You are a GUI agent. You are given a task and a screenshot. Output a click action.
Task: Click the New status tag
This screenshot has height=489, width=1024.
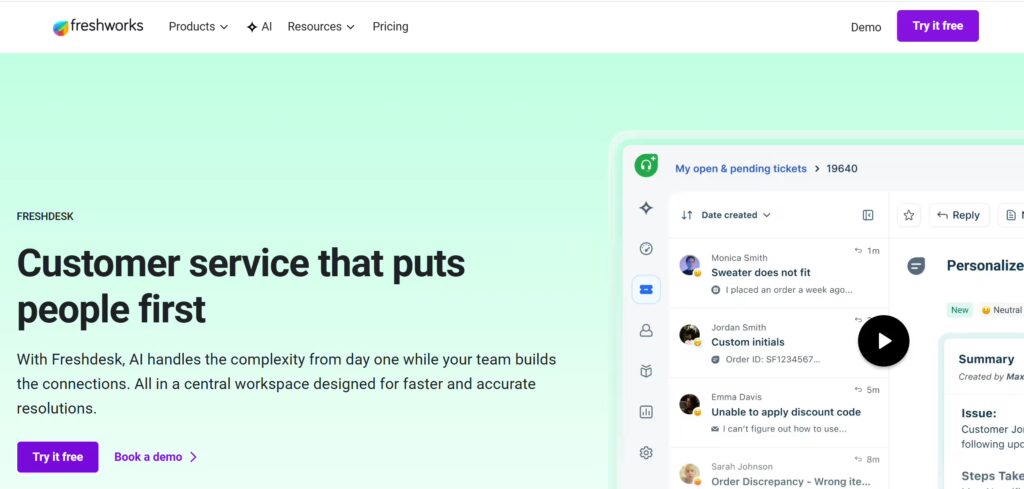959,310
